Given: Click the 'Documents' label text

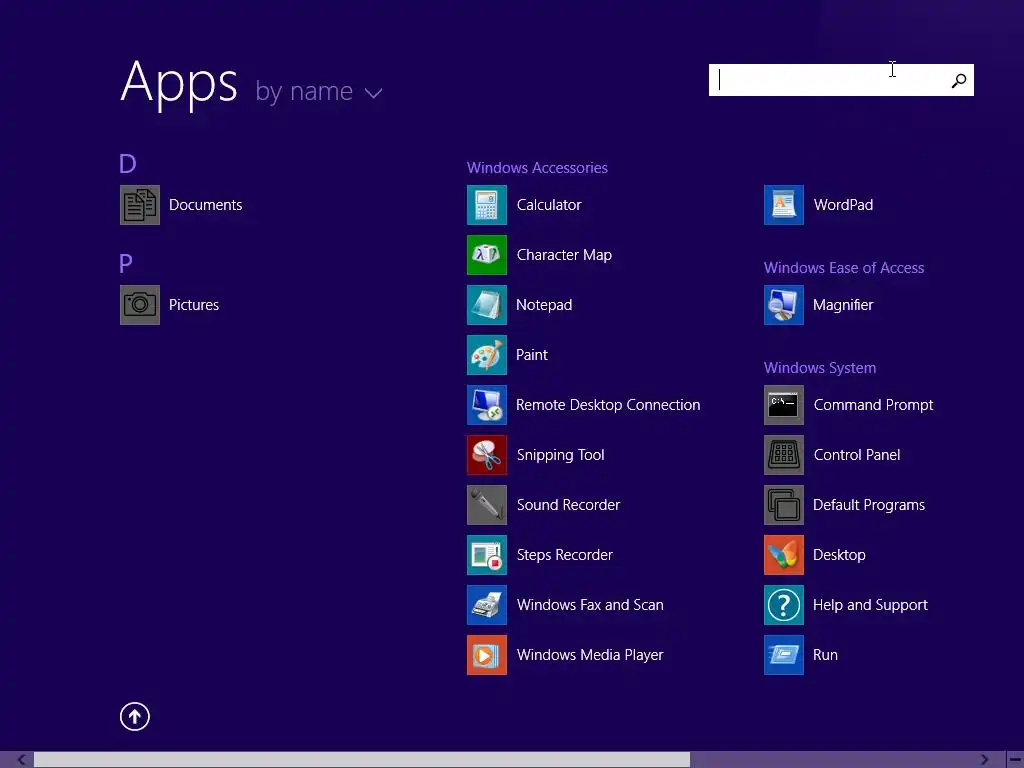Looking at the screenshot, I should 206,205.
